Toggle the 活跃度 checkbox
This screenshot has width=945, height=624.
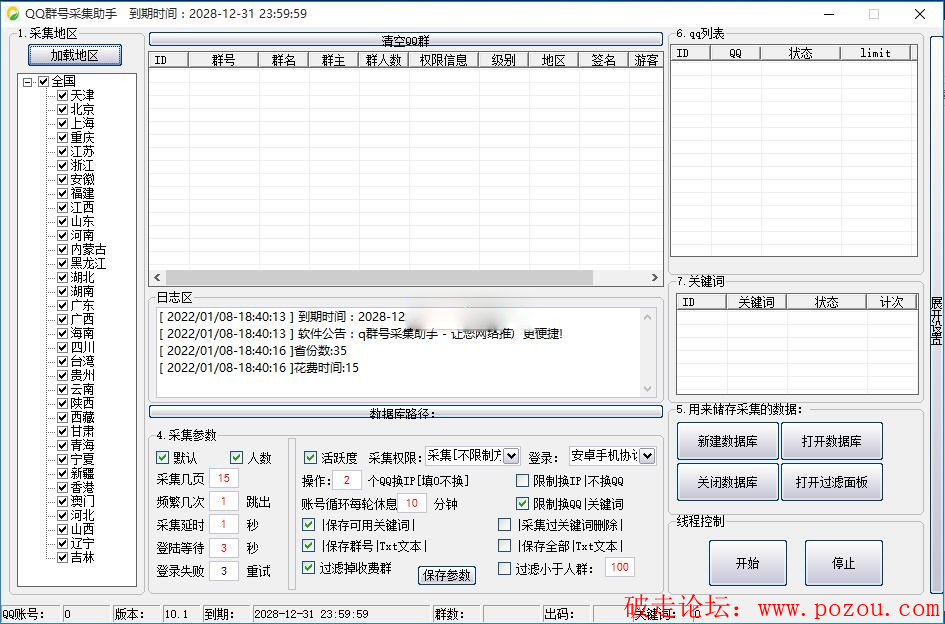point(310,458)
